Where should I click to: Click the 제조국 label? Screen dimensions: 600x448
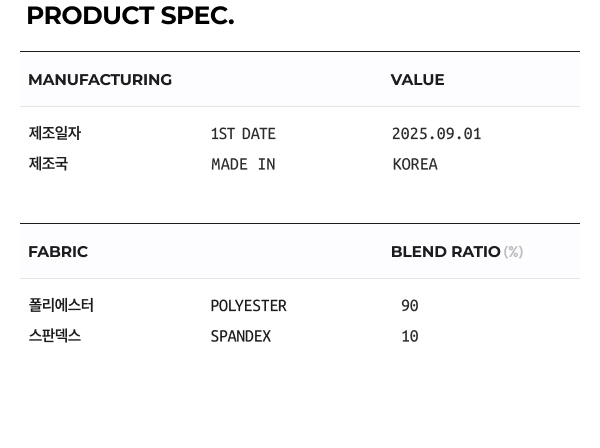48,164
